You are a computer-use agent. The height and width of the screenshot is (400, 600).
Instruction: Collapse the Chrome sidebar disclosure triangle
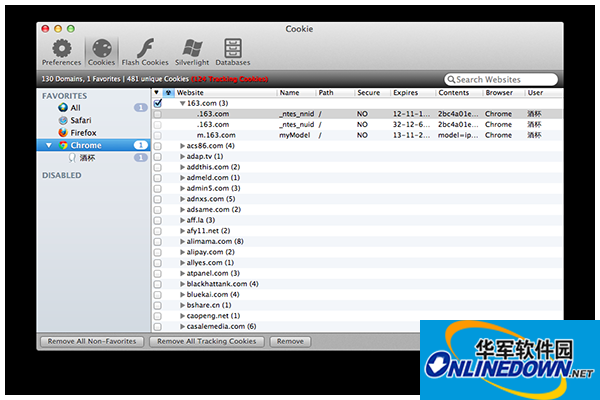pos(49,145)
